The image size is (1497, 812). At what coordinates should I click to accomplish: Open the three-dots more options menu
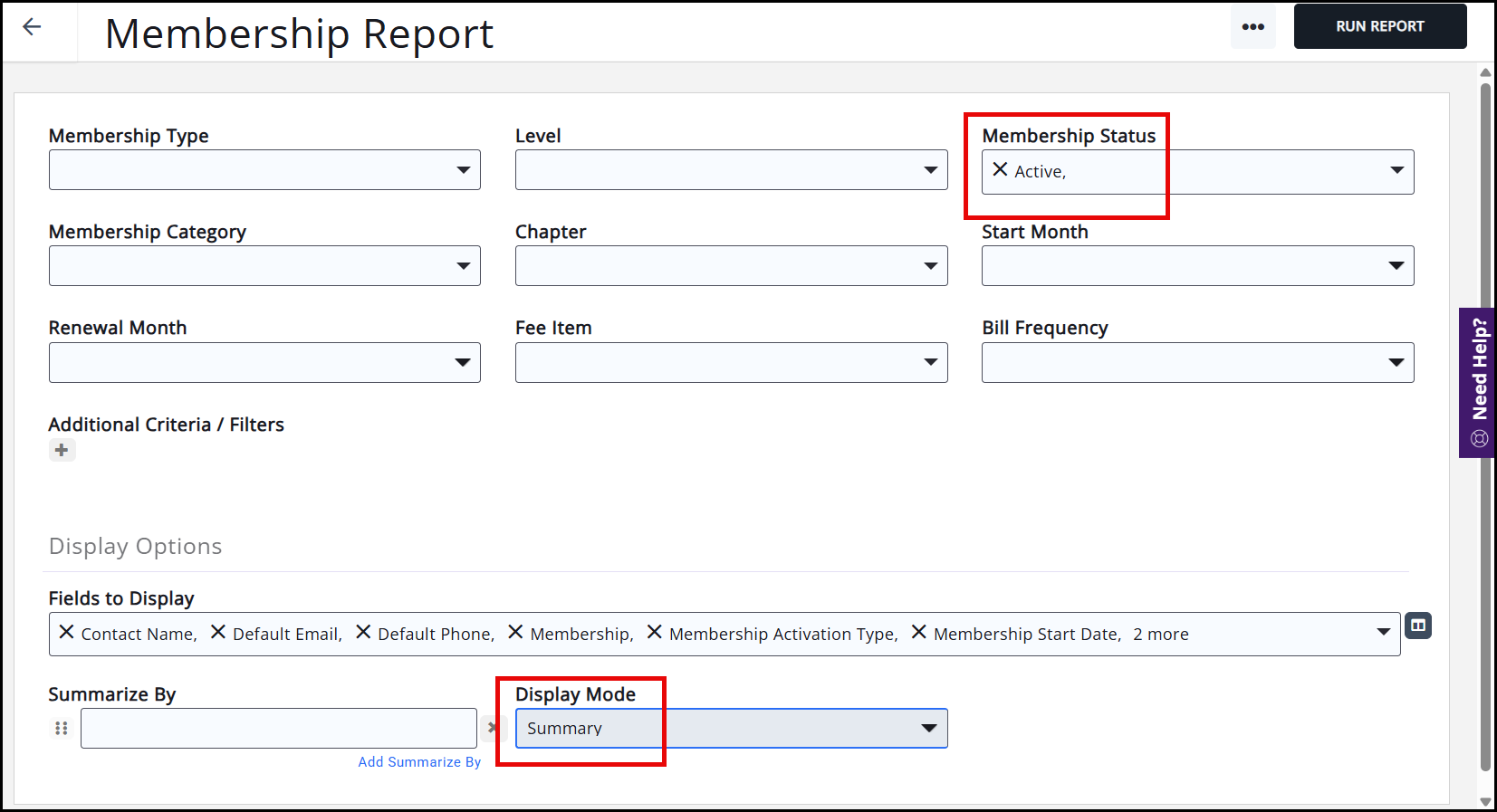pos(1252,27)
